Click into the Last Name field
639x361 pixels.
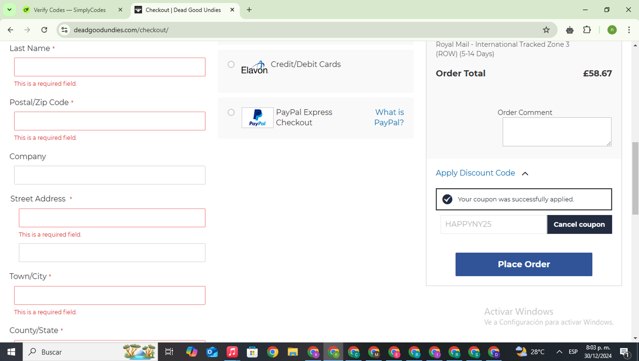coord(110,67)
